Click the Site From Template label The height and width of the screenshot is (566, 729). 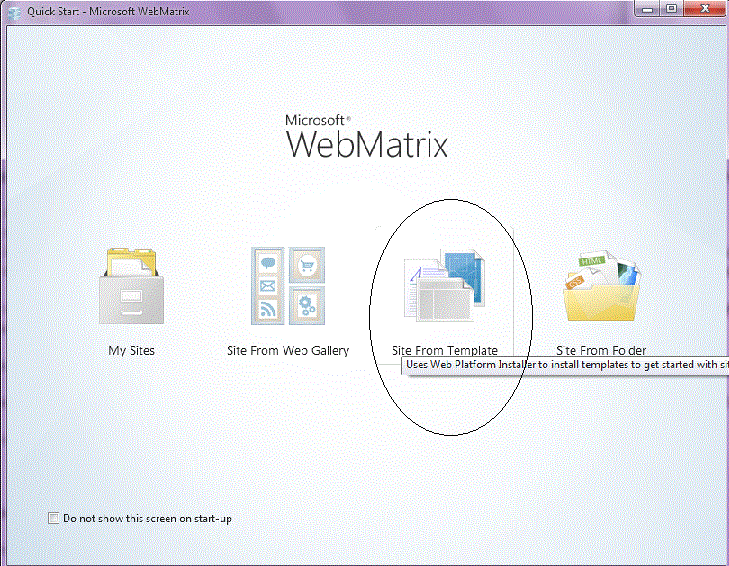445,351
